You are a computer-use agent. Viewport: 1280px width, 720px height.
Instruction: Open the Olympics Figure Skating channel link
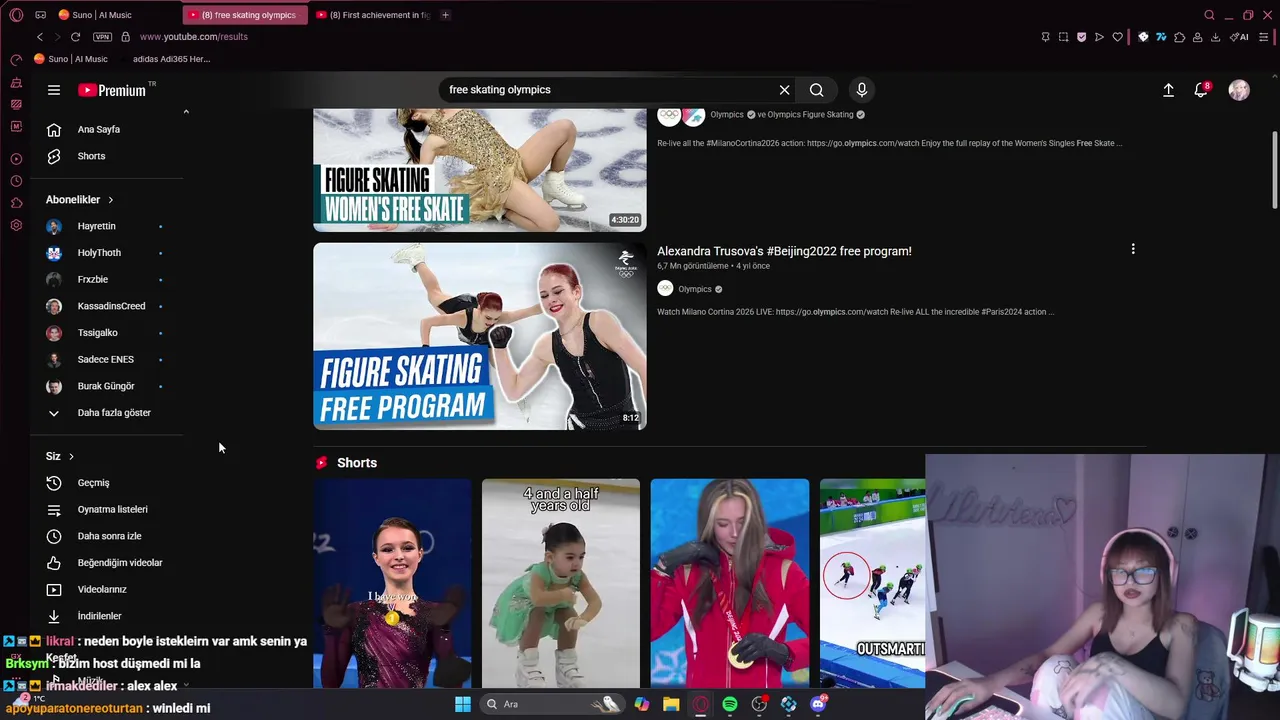[810, 115]
